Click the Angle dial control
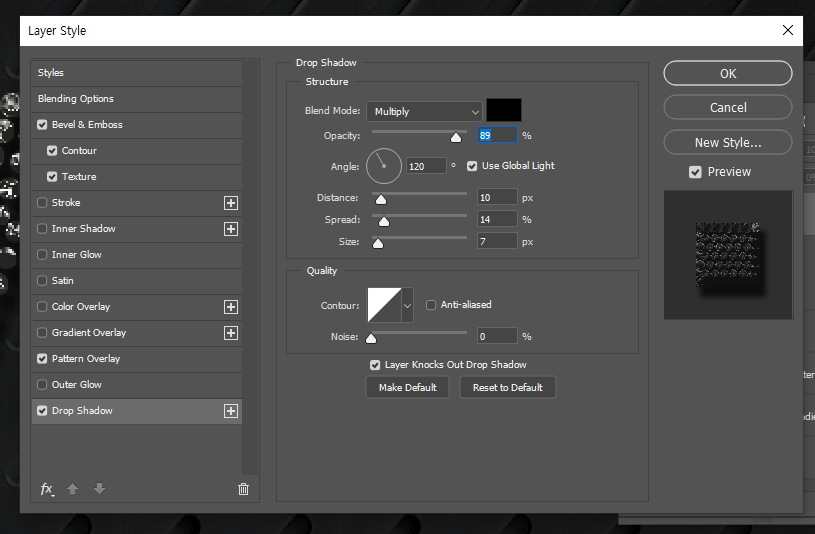 click(x=384, y=166)
